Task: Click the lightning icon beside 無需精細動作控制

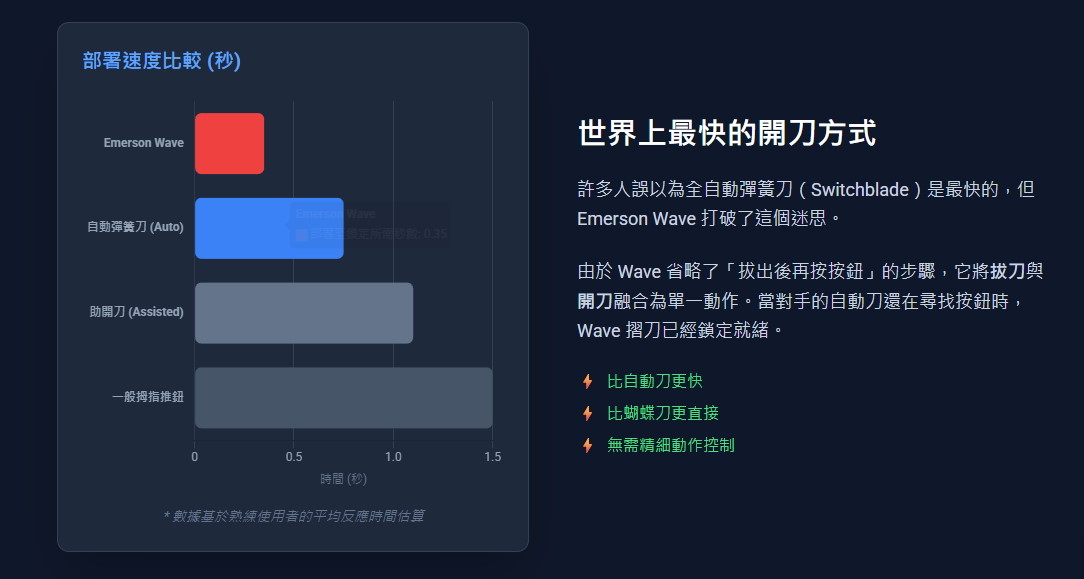Action: pos(588,445)
